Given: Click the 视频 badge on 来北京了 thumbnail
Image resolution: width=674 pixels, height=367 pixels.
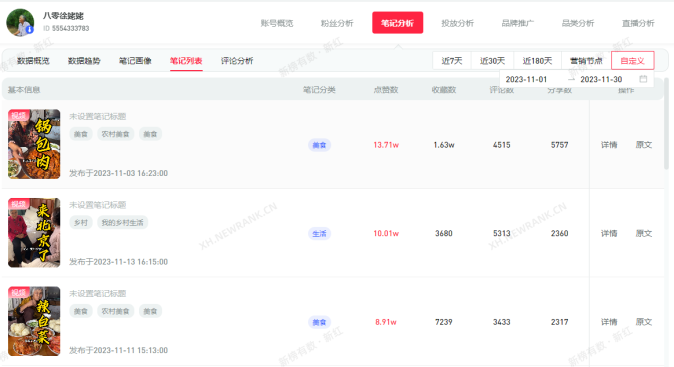Looking at the screenshot, I should click(x=18, y=204).
